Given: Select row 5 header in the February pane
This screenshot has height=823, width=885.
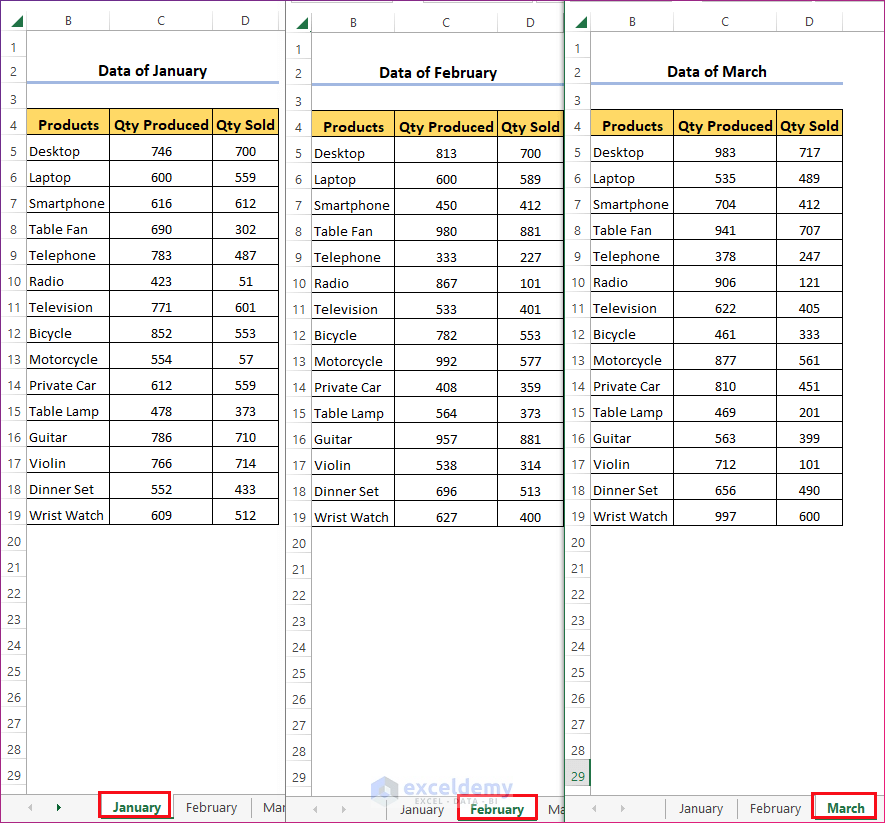Looking at the screenshot, I should (298, 153).
